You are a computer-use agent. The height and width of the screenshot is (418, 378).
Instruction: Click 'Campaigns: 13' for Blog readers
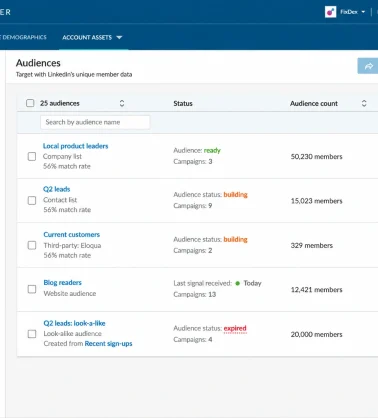tap(195, 294)
